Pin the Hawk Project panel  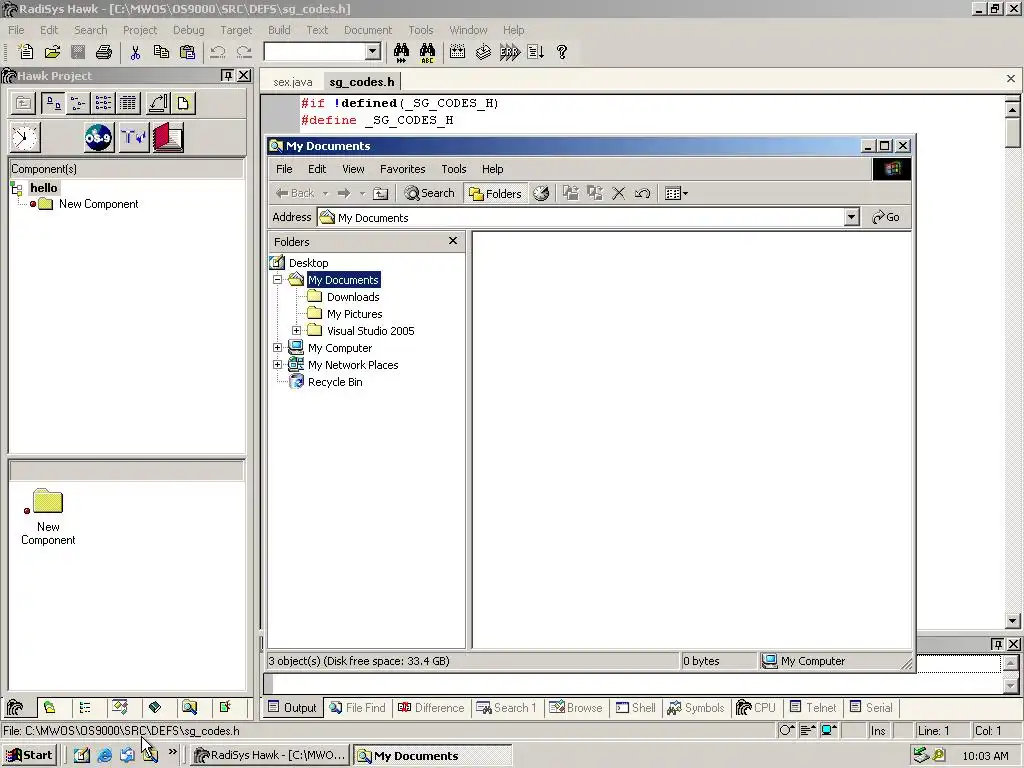point(227,76)
